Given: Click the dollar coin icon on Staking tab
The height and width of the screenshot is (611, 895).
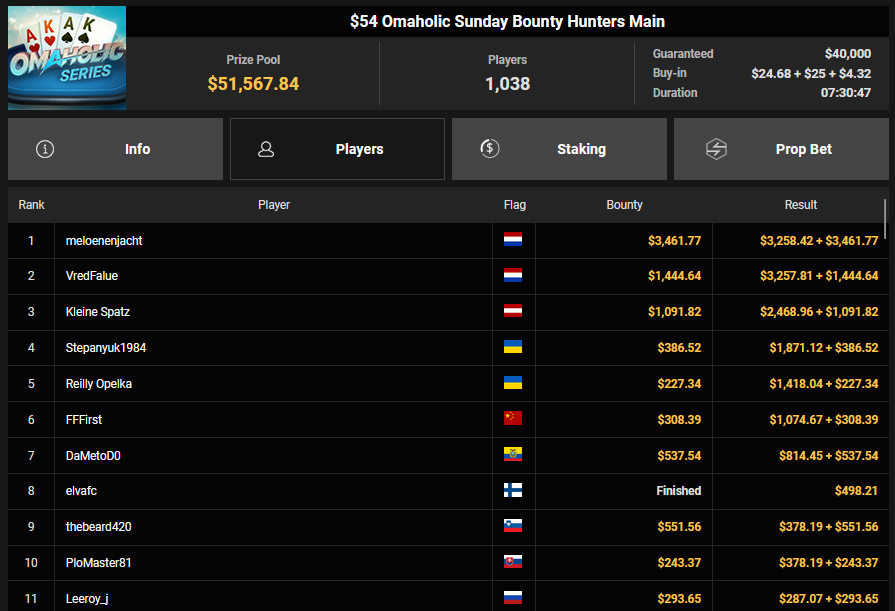Looking at the screenshot, I should point(489,149).
